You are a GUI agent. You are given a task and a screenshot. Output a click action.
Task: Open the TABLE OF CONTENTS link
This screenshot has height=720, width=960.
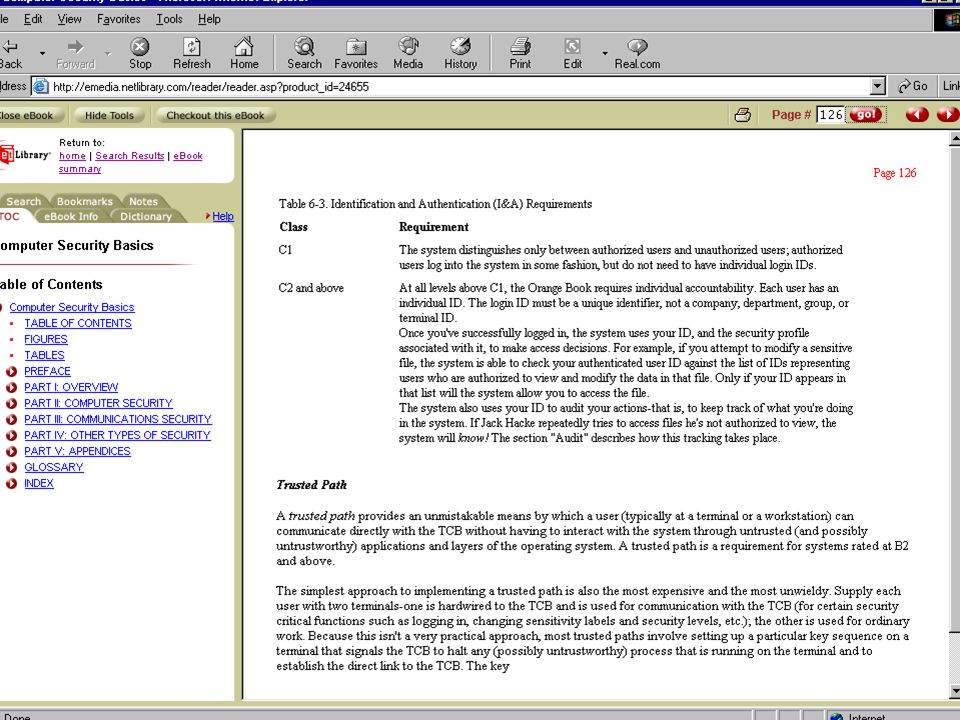[78, 323]
